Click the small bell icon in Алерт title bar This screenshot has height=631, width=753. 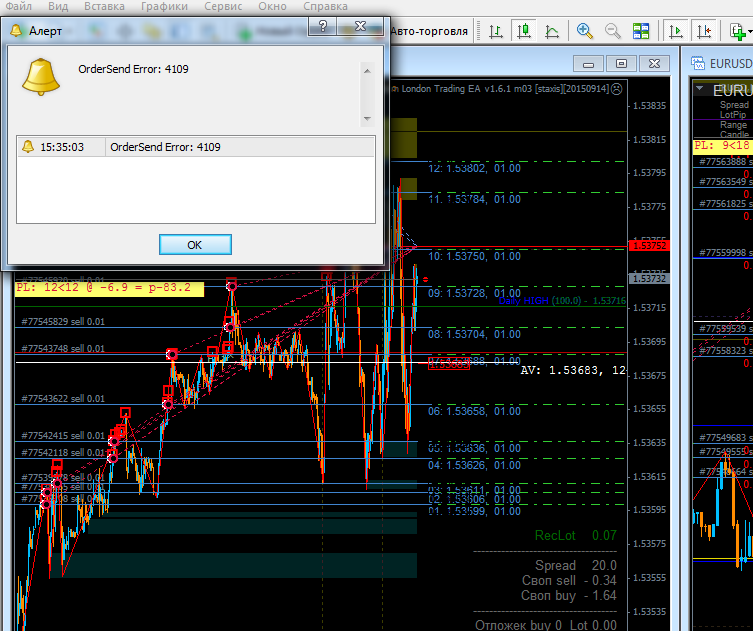coord(16,31)
